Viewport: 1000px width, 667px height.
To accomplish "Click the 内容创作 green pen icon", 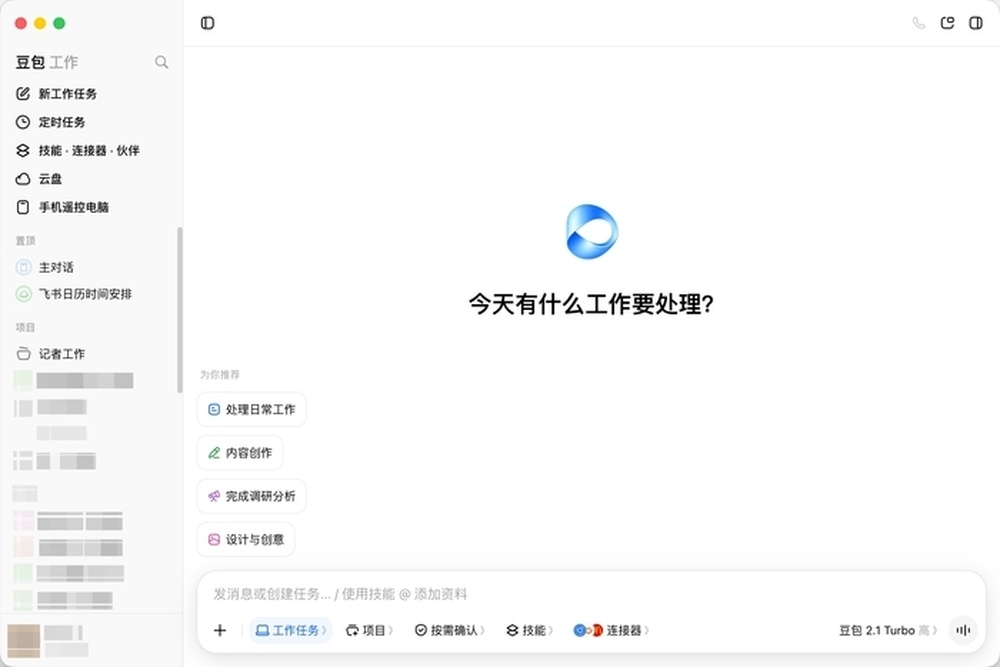I will [x=214, y=453].
